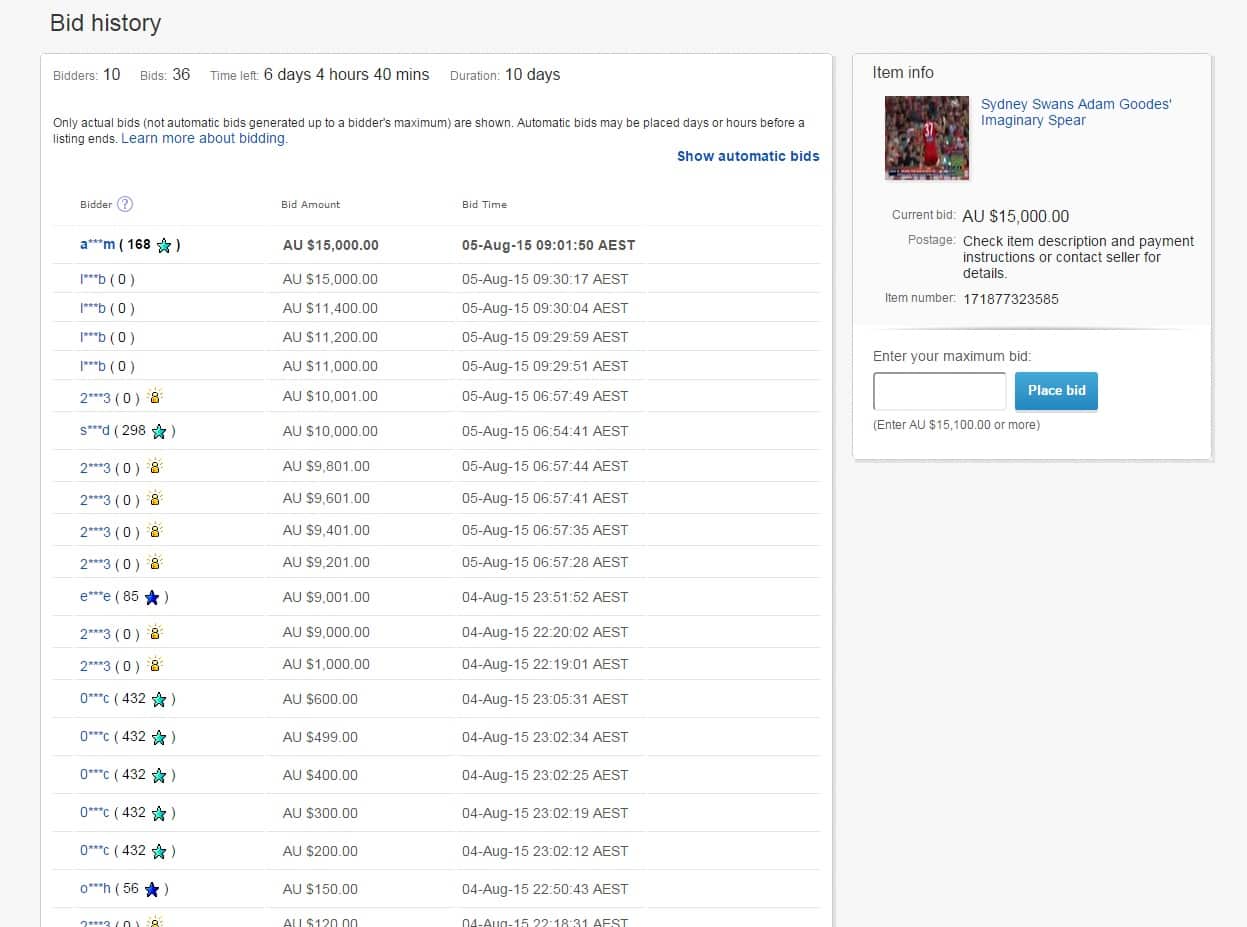Viewport: 1247px width, 927px height.
Task: Show automatic bids
Action: click(748, 156)
